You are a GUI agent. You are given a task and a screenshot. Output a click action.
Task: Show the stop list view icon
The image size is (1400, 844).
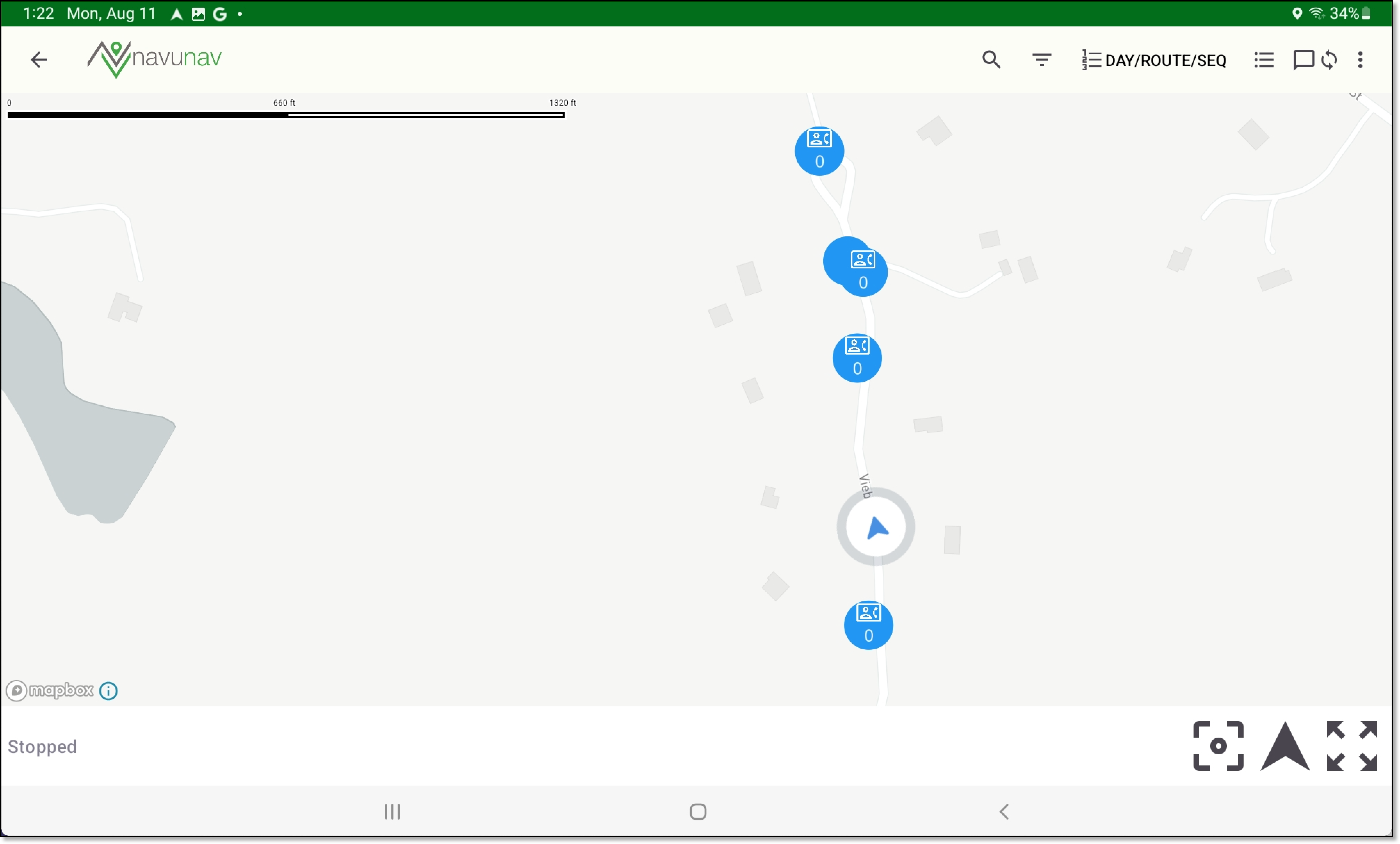click(1264, 60)
